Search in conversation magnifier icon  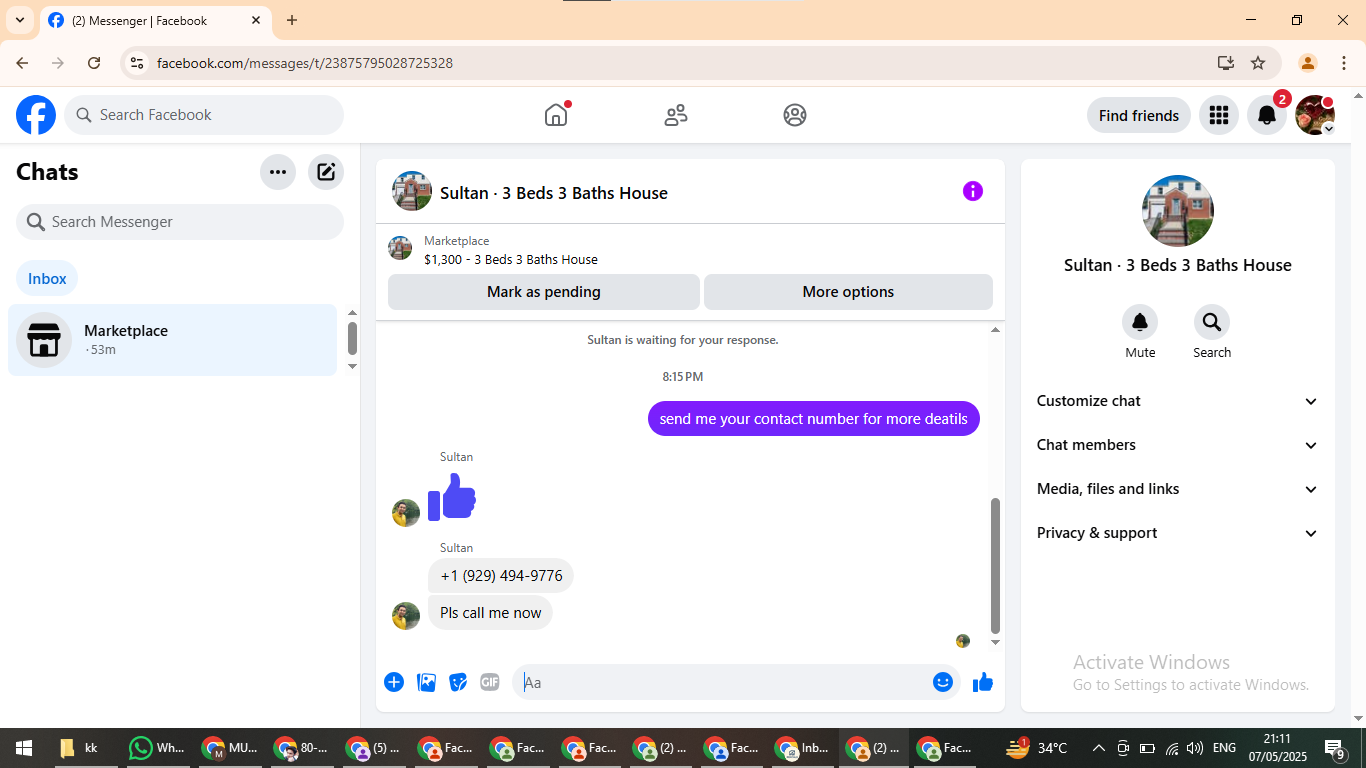[1212, 322]
